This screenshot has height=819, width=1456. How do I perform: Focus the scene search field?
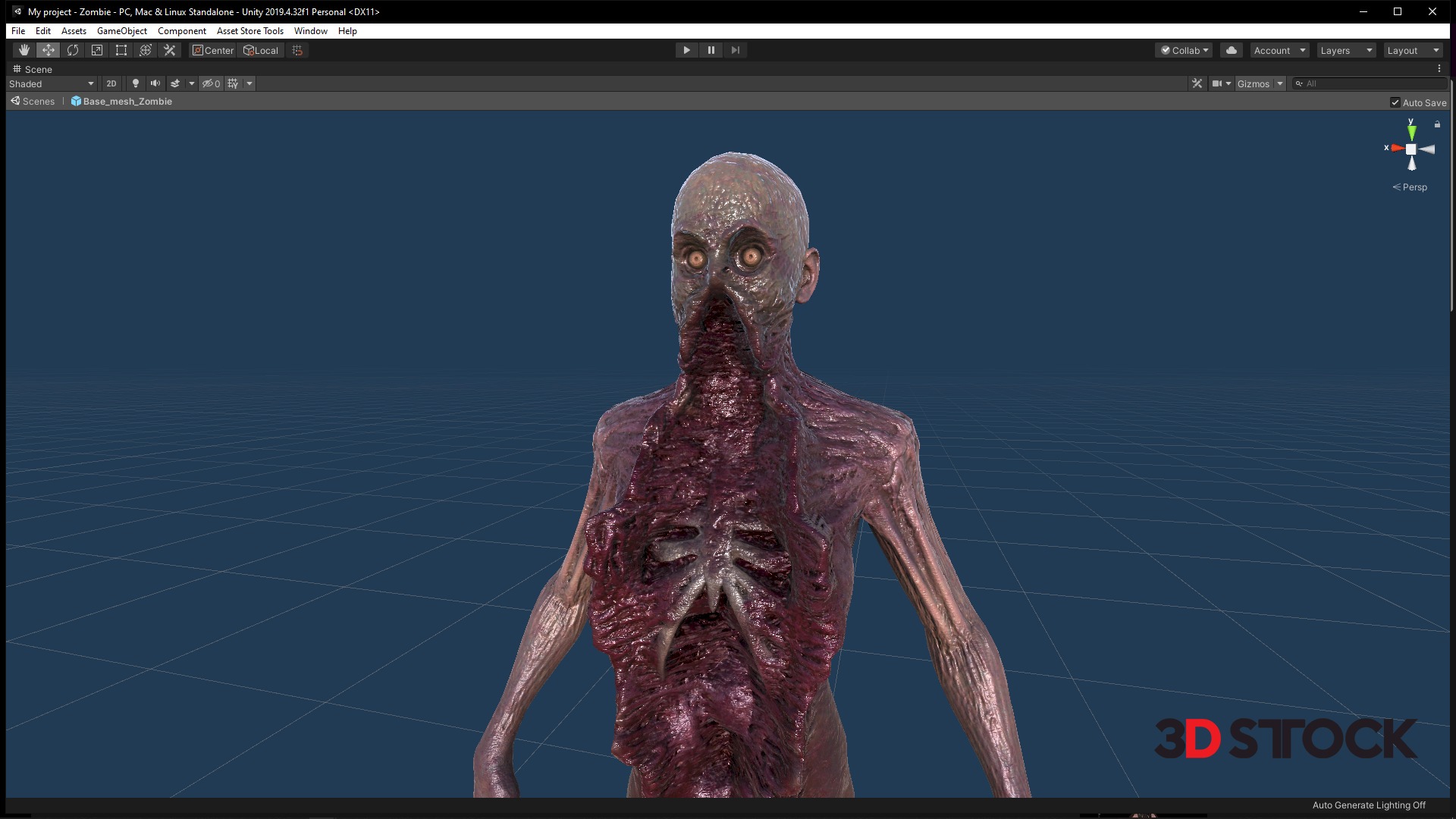coord(1373,83)
